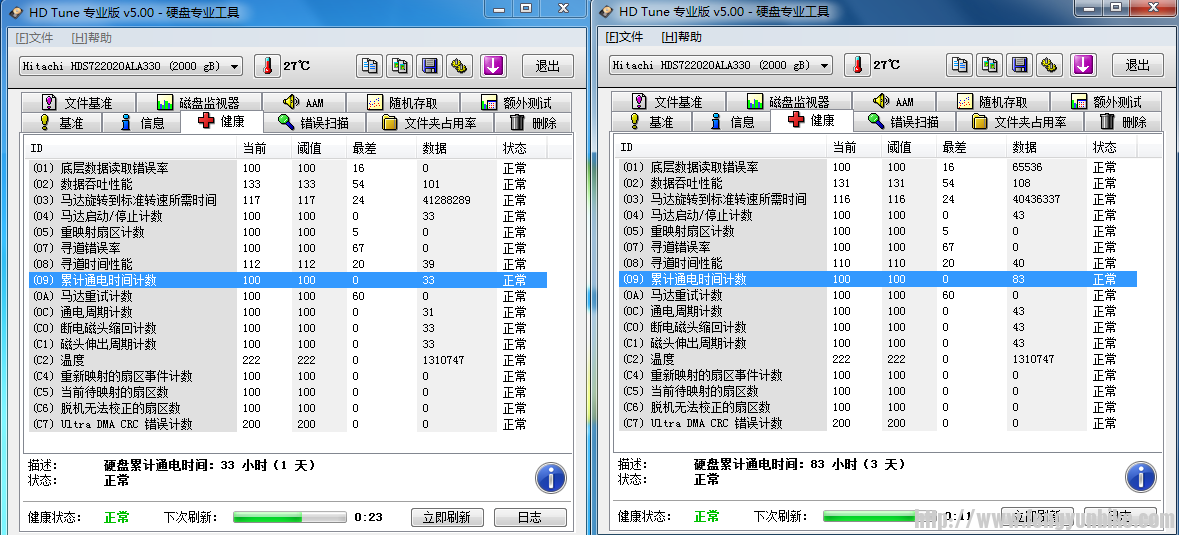
Task: Click the thermometer temperature icon in left window
Action: click(x=267, y=66)
